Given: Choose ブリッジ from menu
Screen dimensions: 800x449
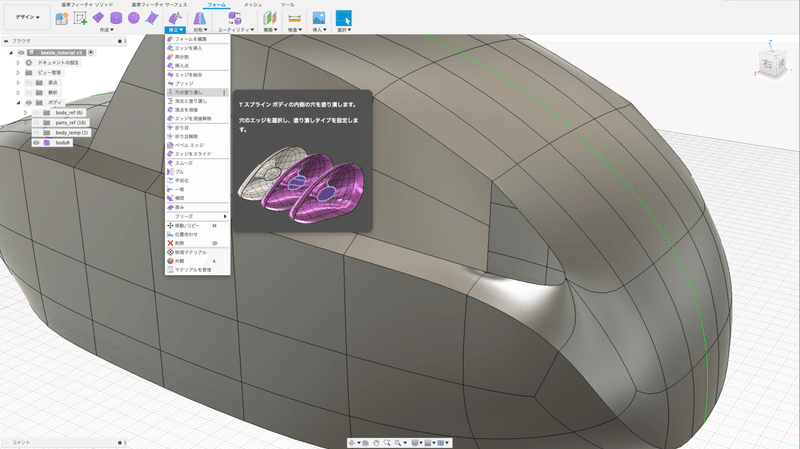Looking at the screenshot, I should [x=197, y=84].
